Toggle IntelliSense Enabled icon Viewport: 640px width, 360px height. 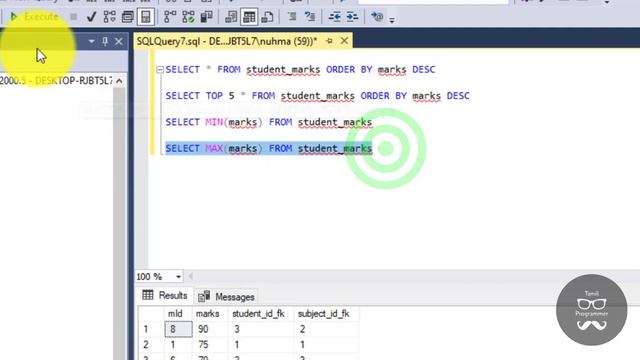point(146,17)
